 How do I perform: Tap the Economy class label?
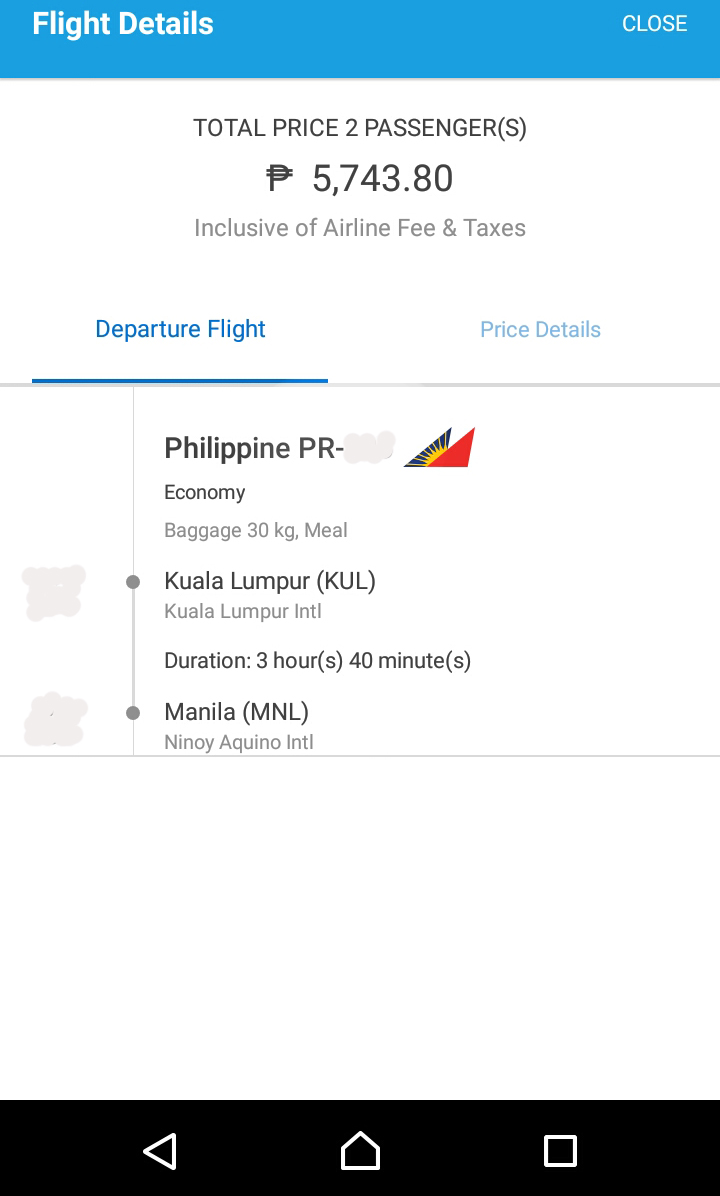tap(205, 492)
